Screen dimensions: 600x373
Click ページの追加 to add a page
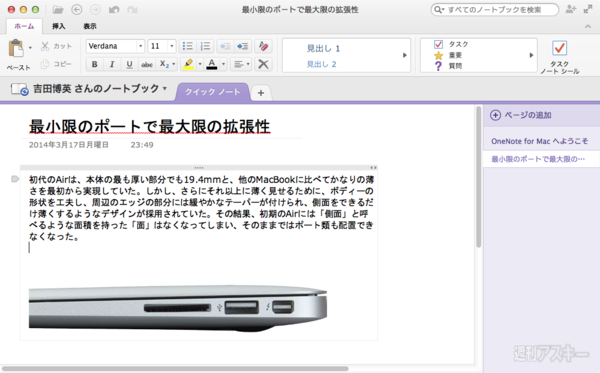[521, 115]
